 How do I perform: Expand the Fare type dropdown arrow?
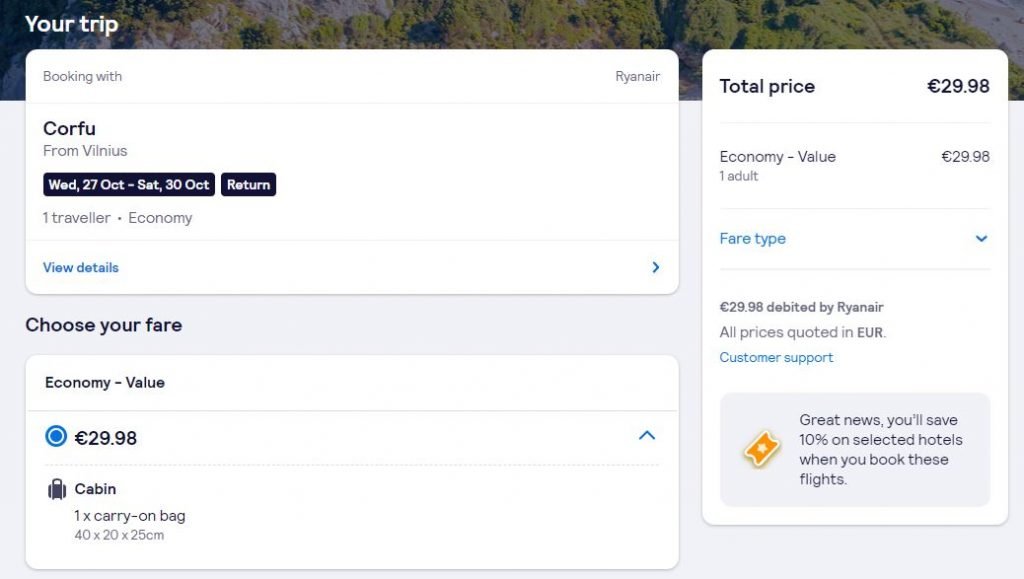[x=981, y=239]
